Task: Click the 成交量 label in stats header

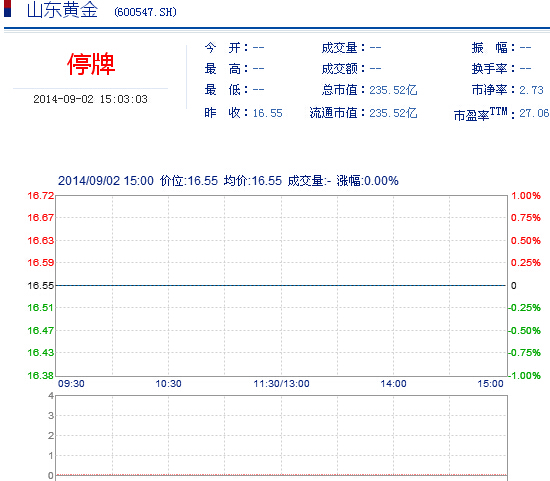Action: [343, 47]
